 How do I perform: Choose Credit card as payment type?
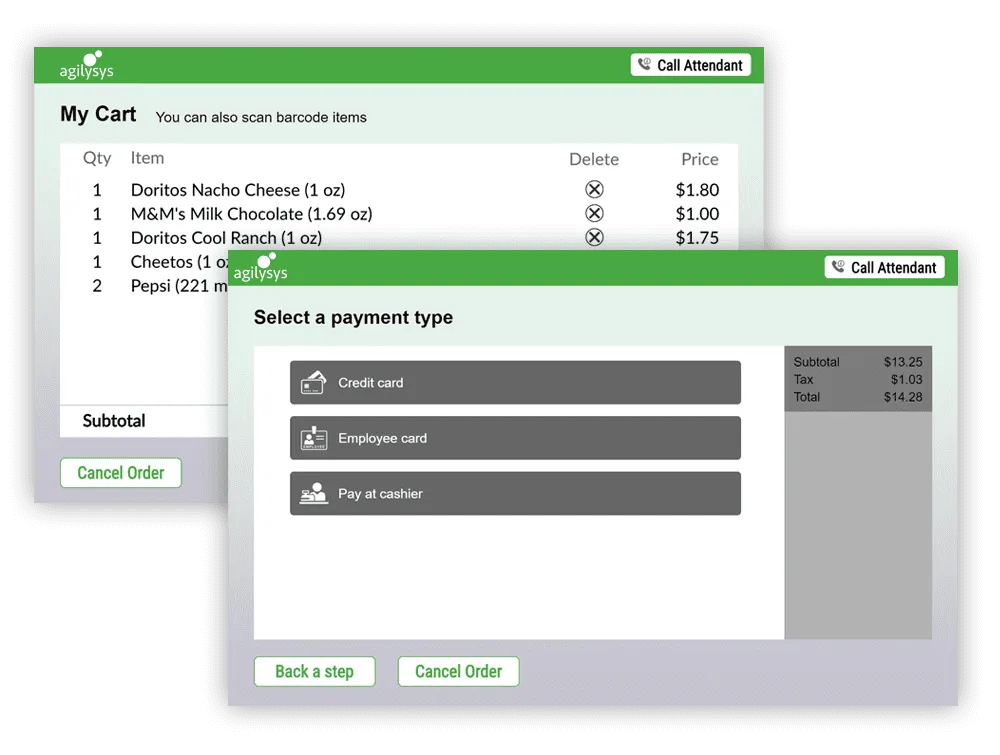[515, 383]
